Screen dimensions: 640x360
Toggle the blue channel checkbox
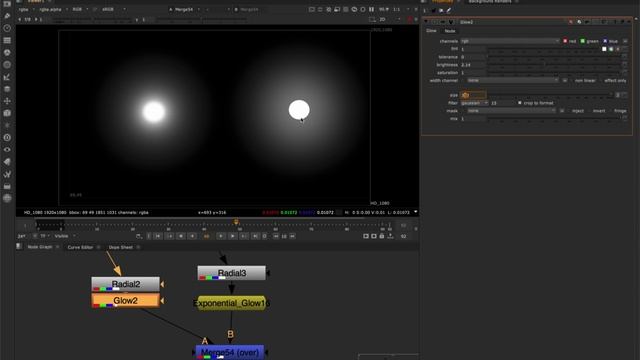tap(605, 41)
